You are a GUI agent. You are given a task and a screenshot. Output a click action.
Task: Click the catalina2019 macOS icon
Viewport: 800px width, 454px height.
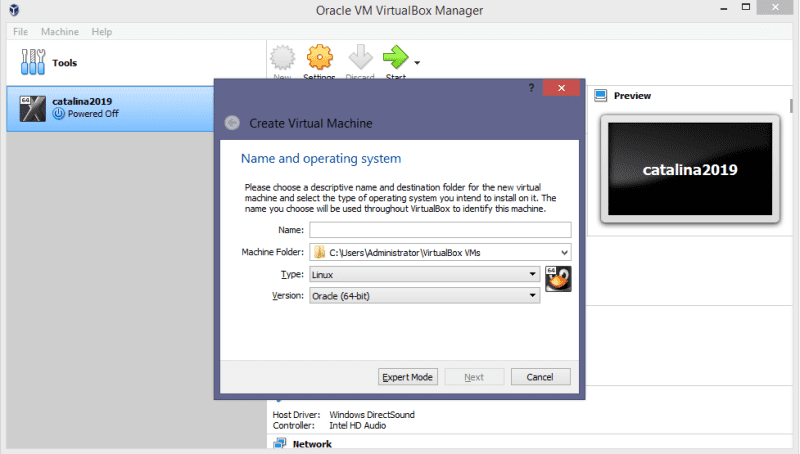33,109
